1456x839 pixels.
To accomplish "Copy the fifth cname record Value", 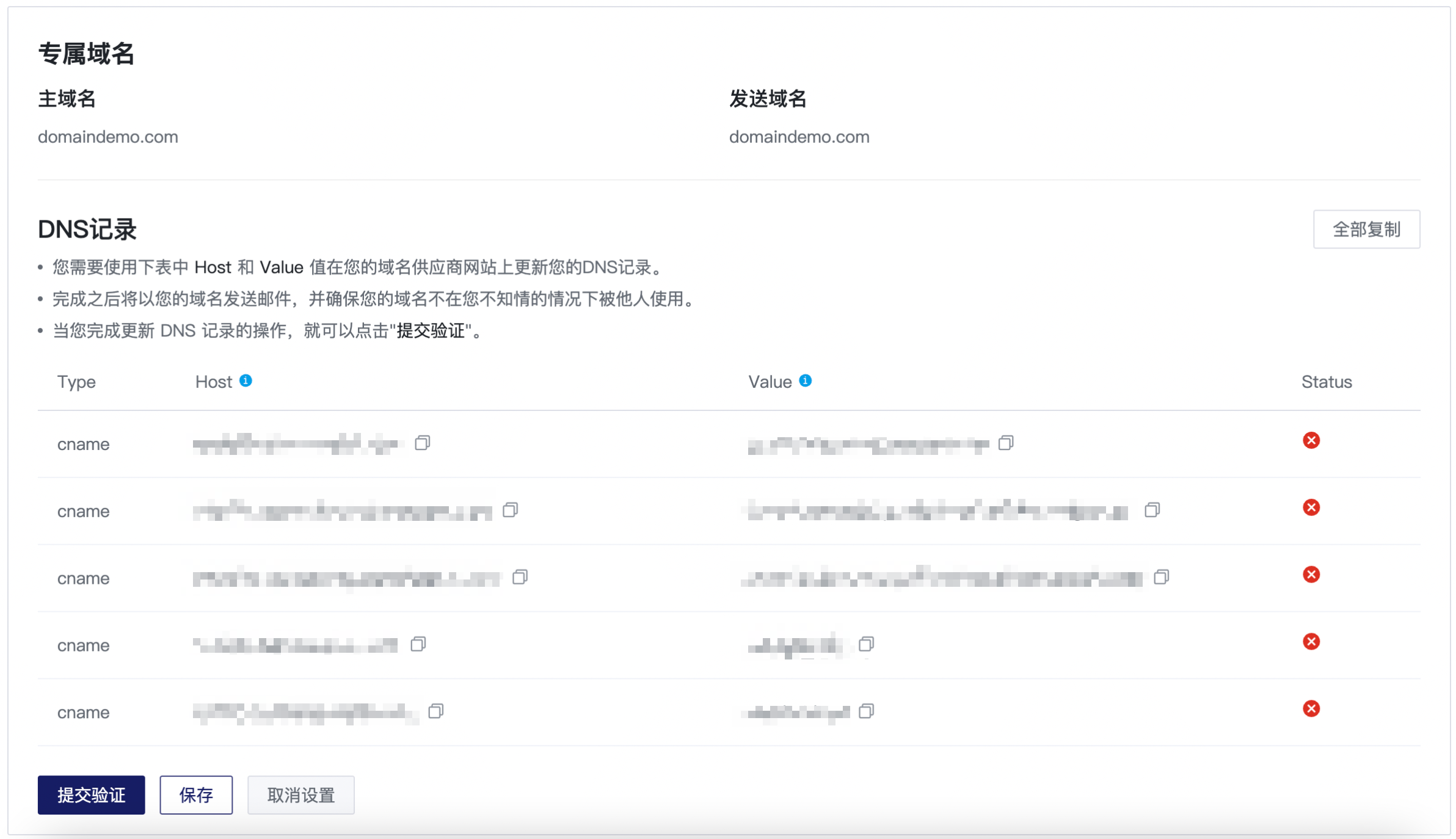I will pyautogui.click(x=866, y=711).
